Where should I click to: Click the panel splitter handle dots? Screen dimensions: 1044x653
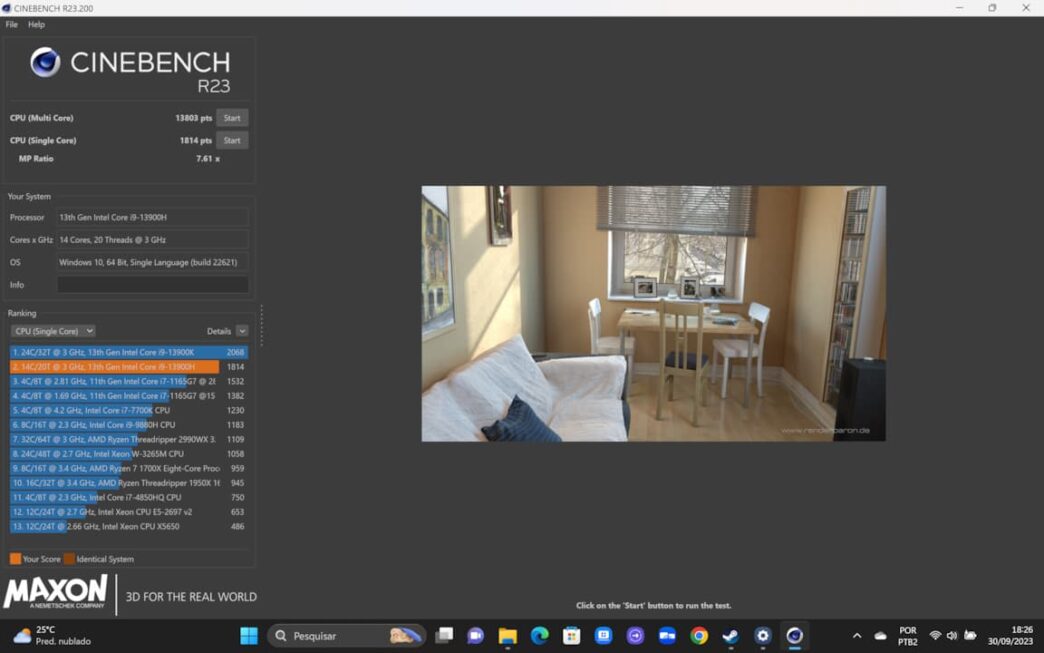pyautogui.click(x=262, y=326)
